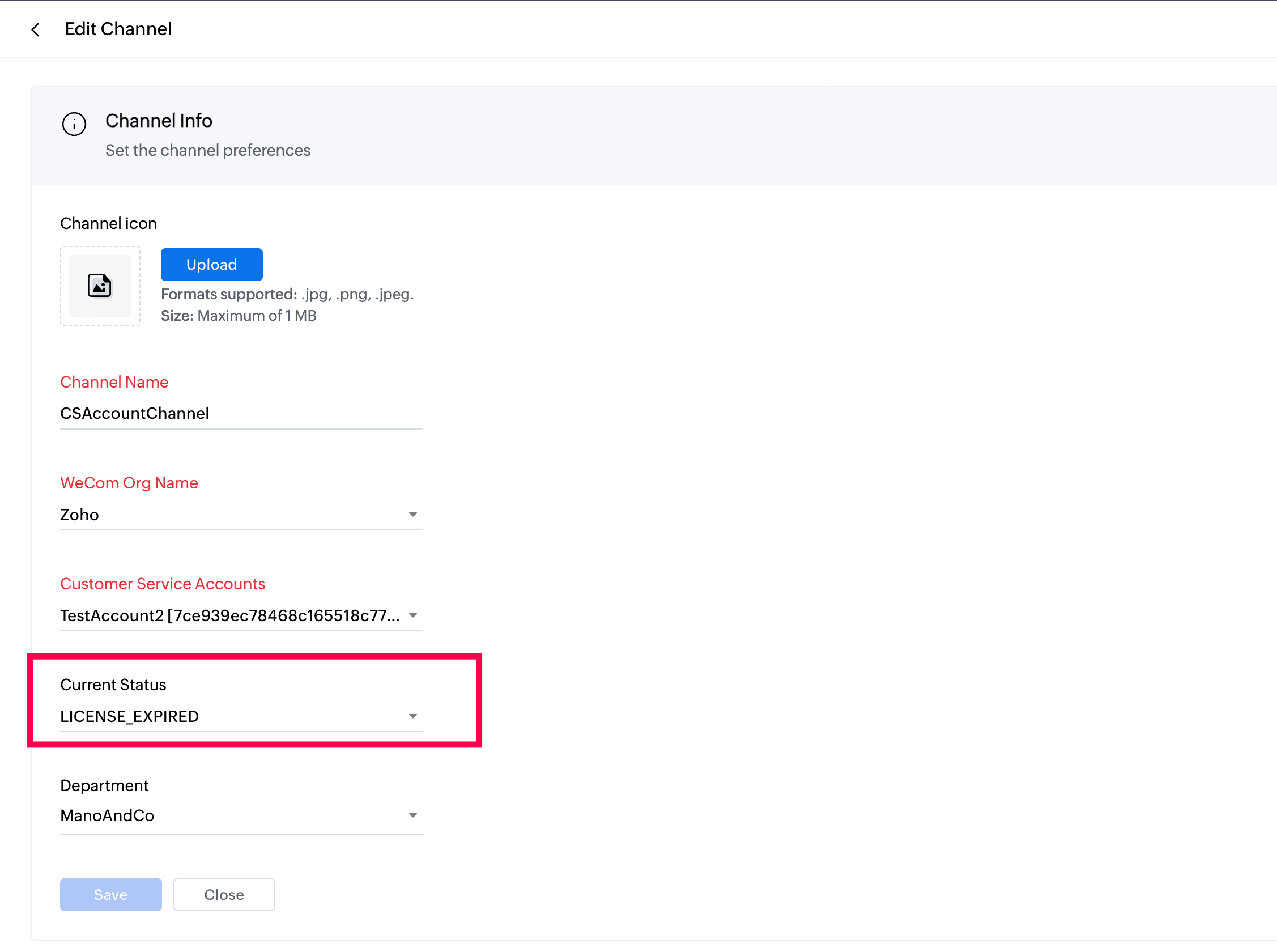Save the channel settings

point(110,894)
